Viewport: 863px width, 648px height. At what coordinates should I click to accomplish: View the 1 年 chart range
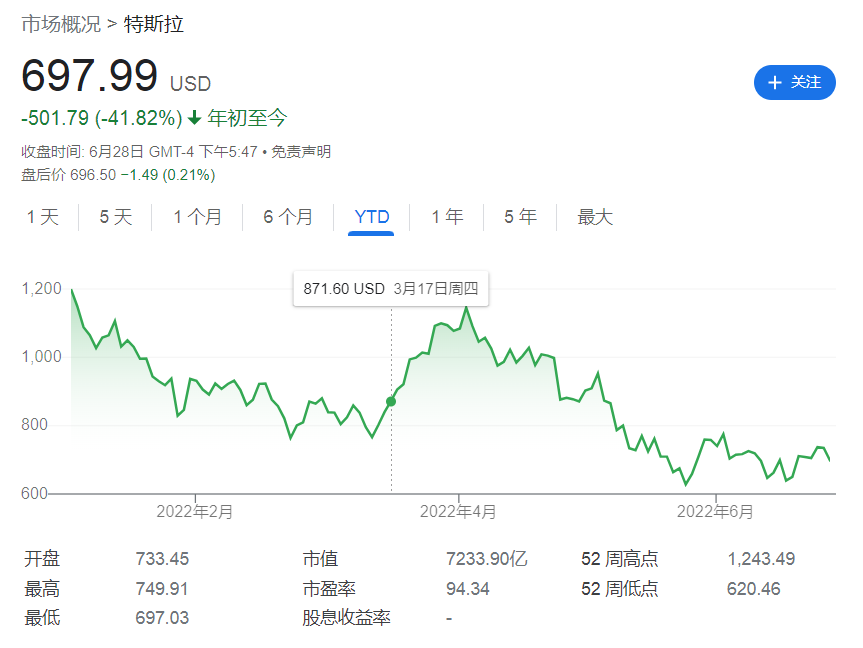(x=447, y=217)
